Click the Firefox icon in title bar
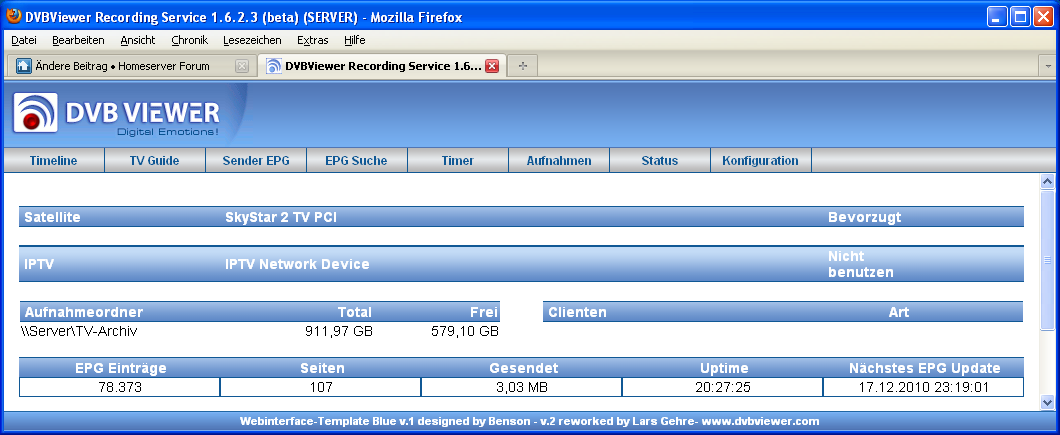Image resolution: width=1060 pixels, height=435 pixels. coord(14,16)
